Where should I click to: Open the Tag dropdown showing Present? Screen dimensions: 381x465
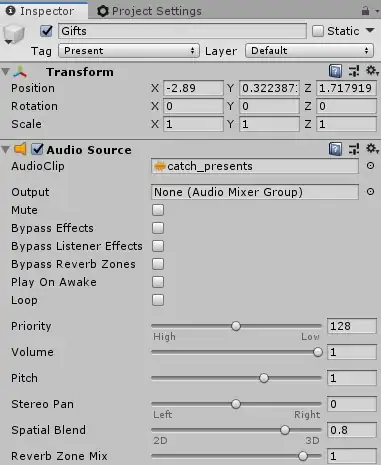(x=129, y=51)
